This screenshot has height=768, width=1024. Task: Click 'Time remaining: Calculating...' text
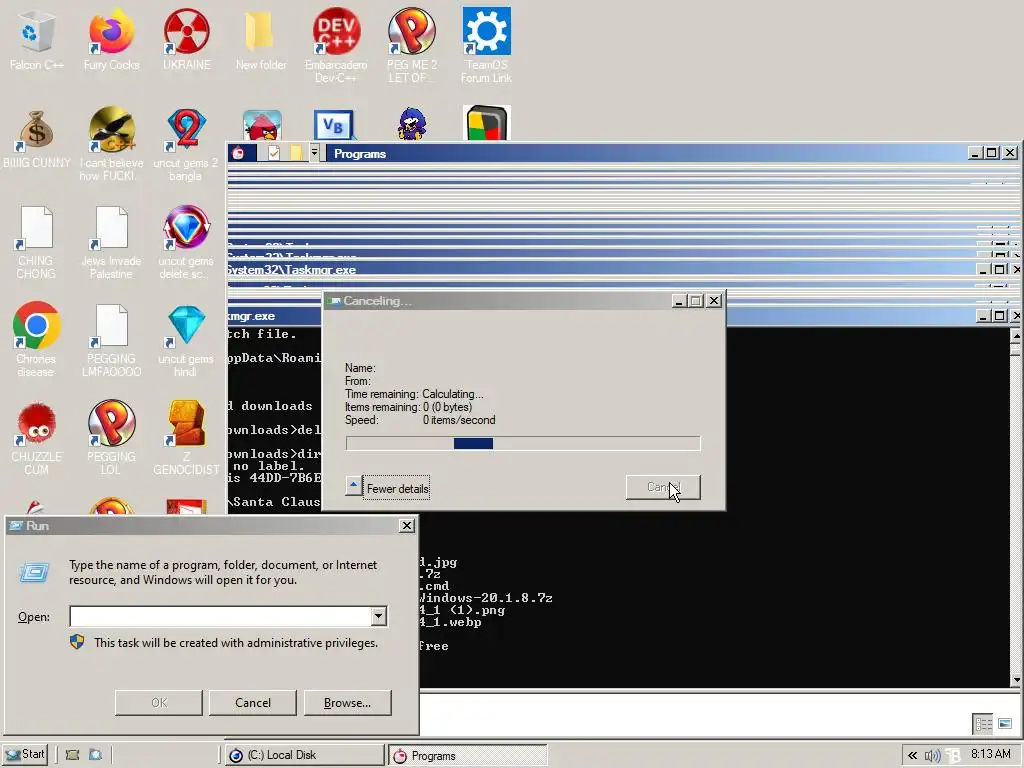414,394
